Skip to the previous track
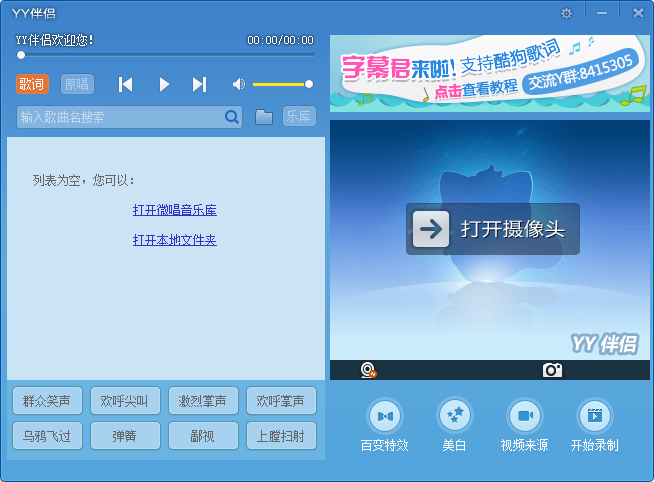 click(126, 85)
